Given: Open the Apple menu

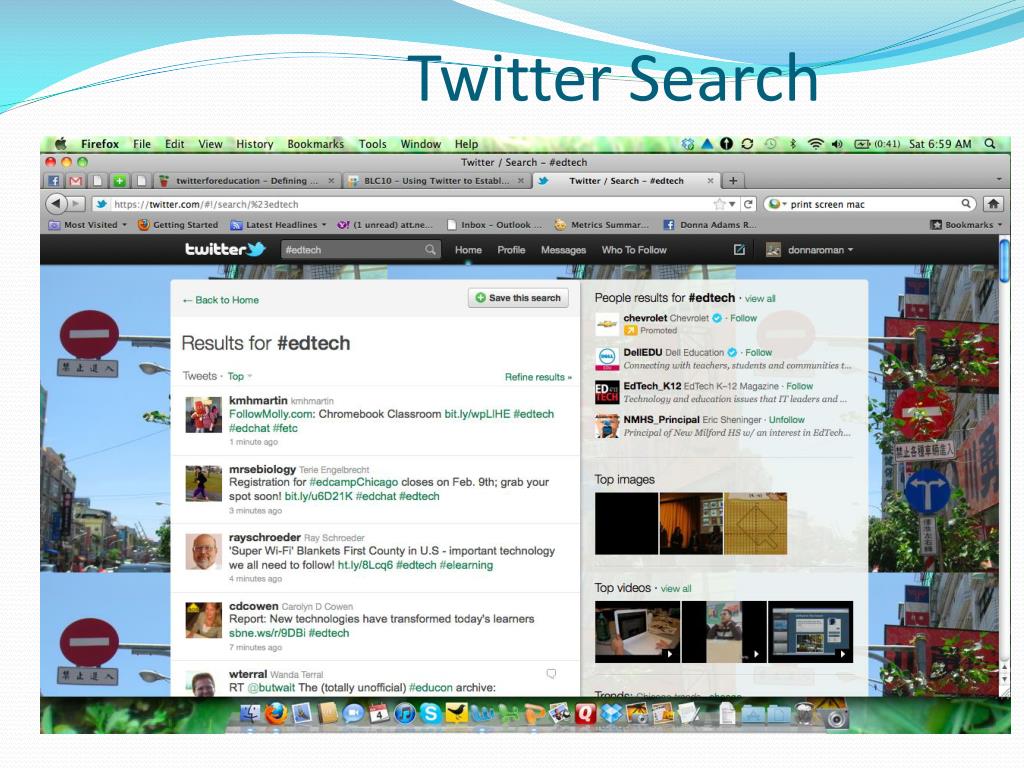Looking at the screenshot, I should 61,144.
